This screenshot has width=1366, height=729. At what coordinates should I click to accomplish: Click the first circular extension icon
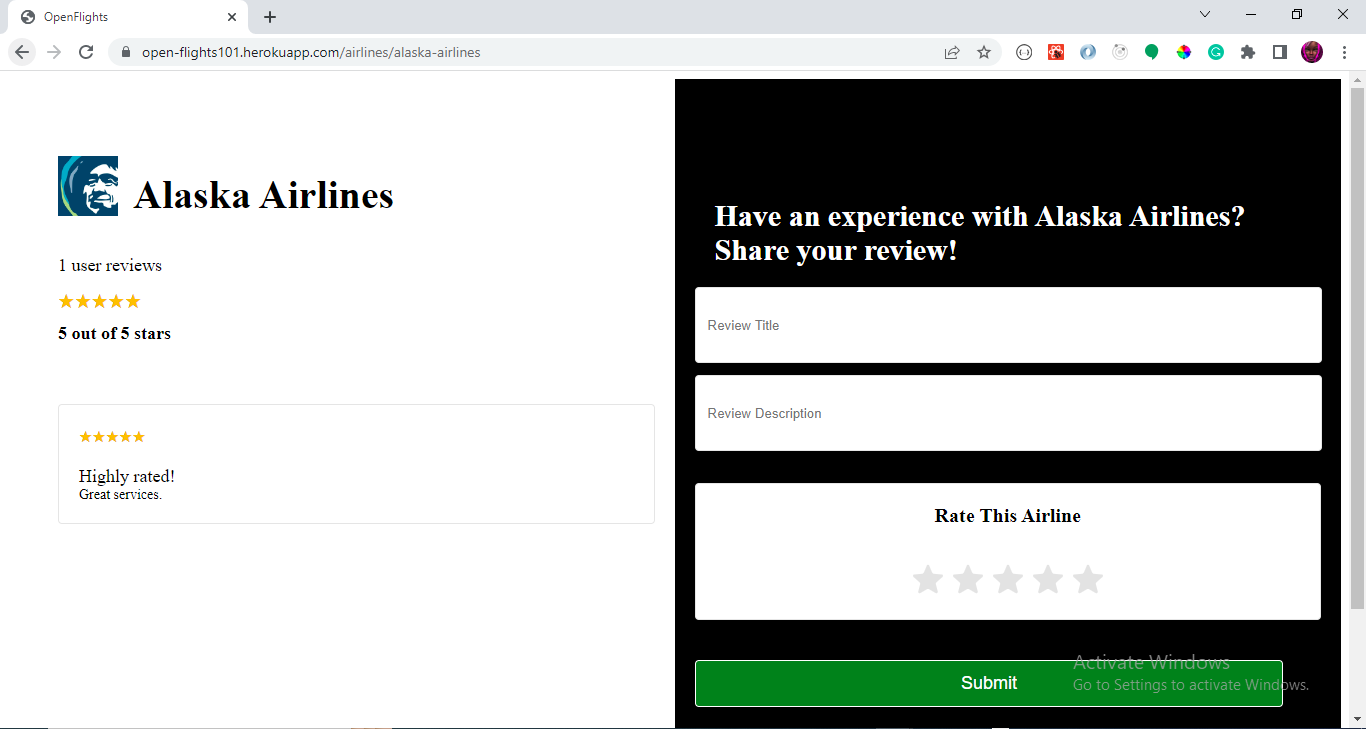[x=1024, y=52]
